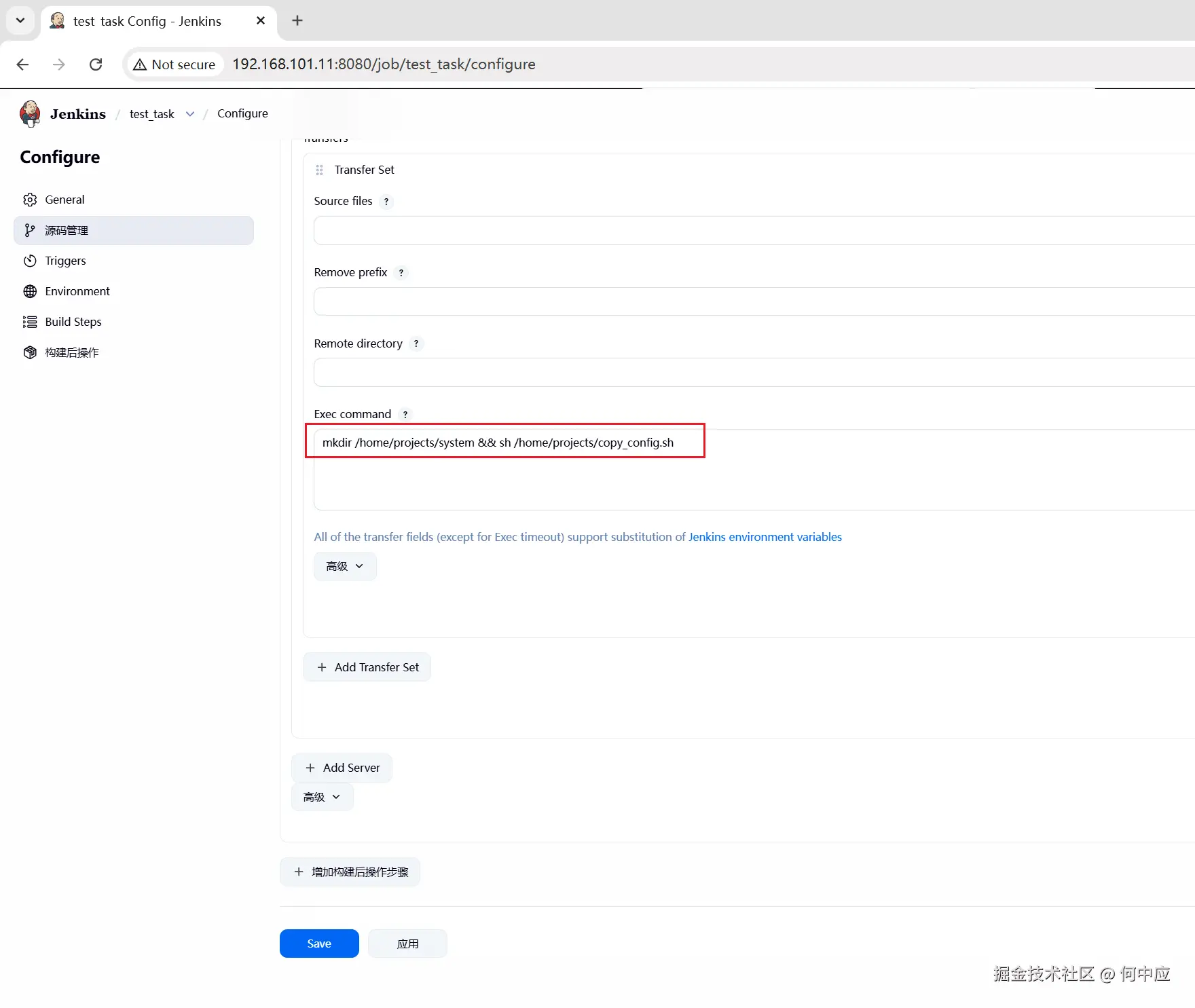Click 增加构建后操作步骤 button

(350, 872)
